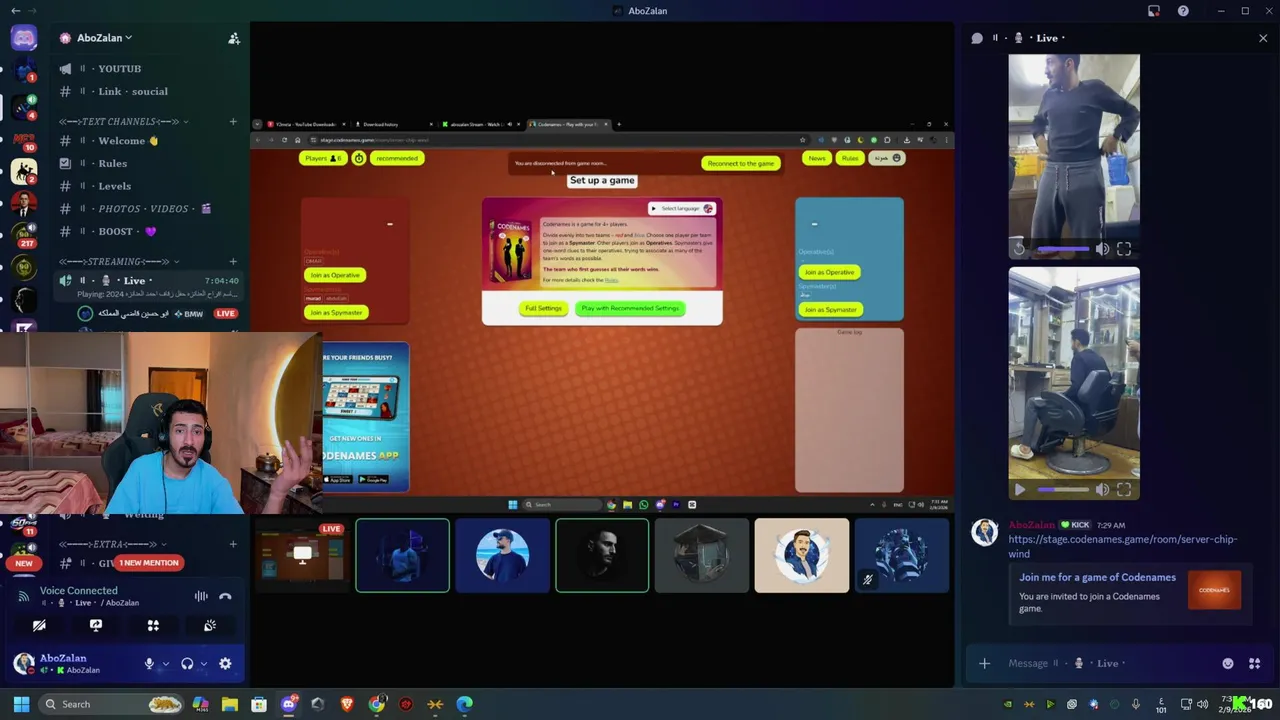Join as Spymaster on red team

pyautogui.click(x=335, y=312)
